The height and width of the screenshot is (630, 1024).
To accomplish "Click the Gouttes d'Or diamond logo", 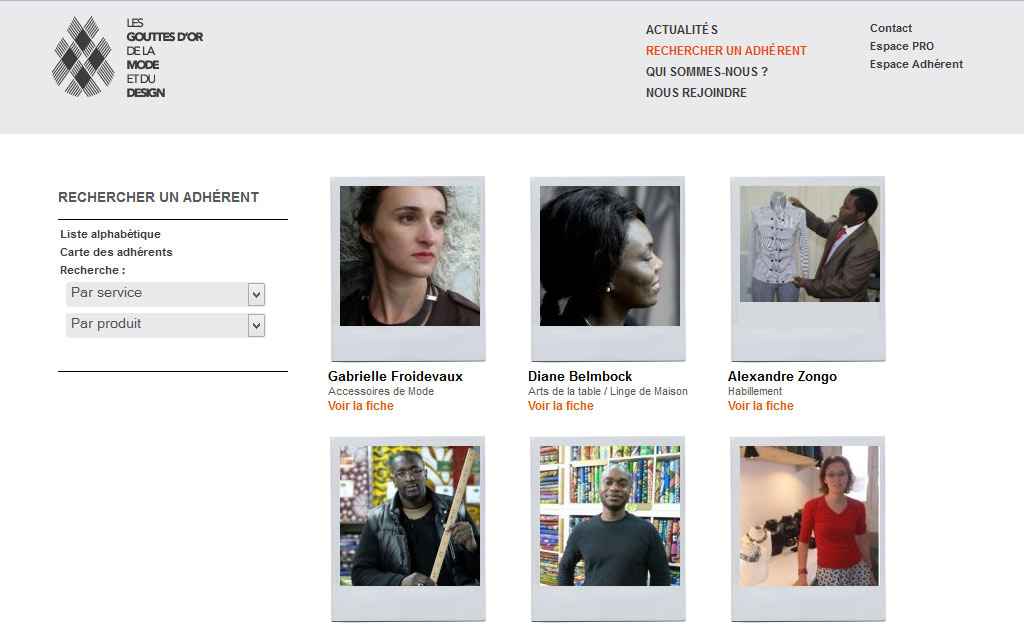I will pyautogui.click(x=83, y=57).
